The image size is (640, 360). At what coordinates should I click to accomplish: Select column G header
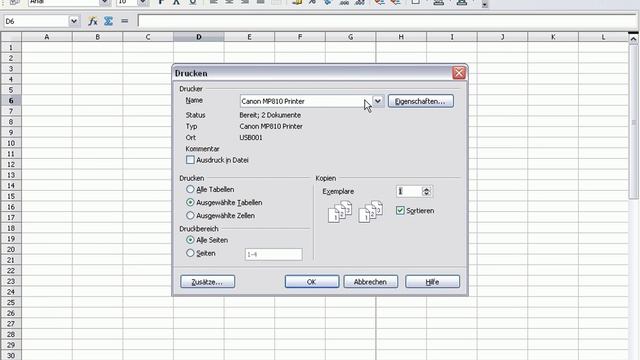[351, 37]
